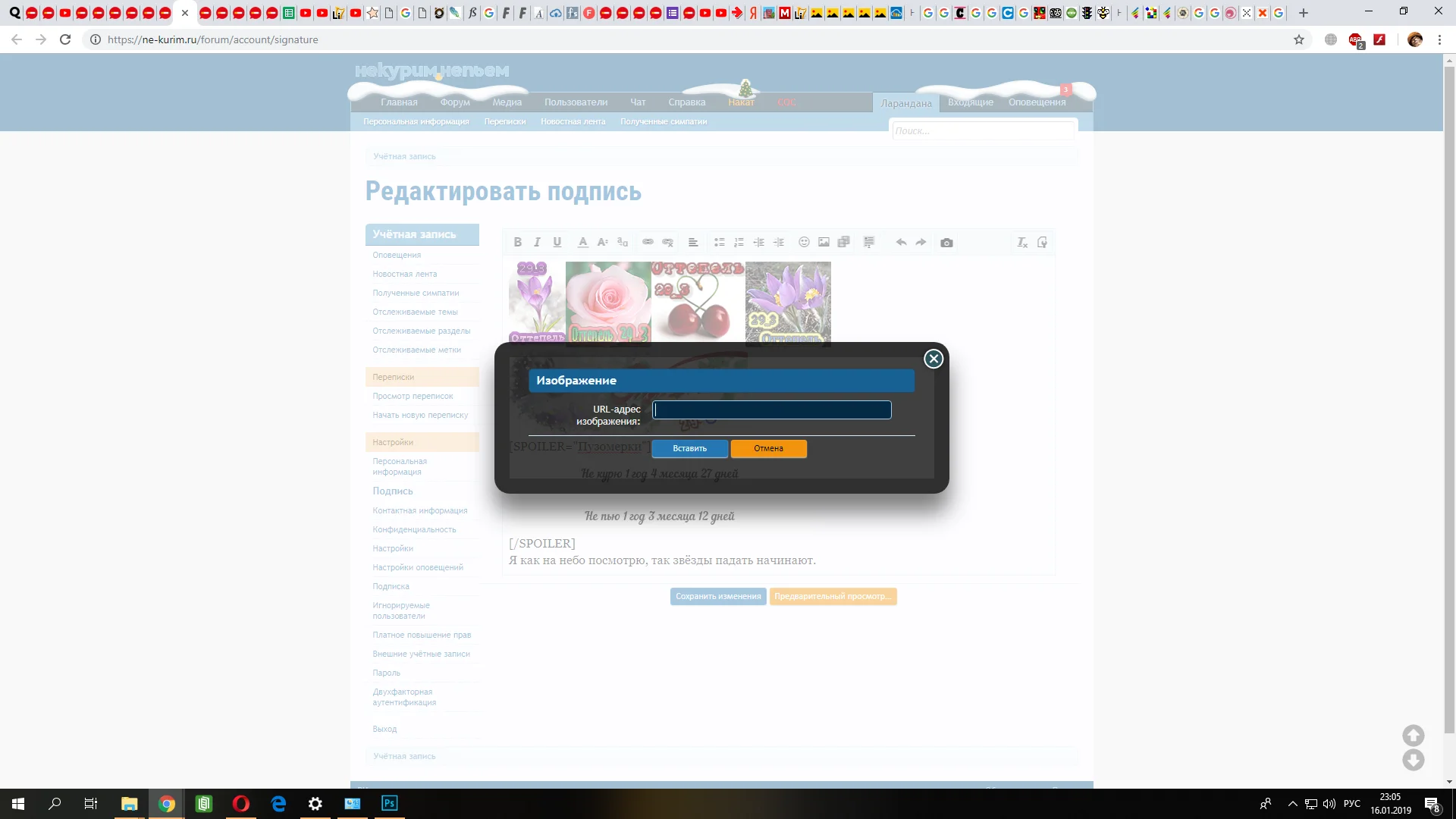
Task: Toggle bold formatting in editor toolbar
Action: point(517,243)
